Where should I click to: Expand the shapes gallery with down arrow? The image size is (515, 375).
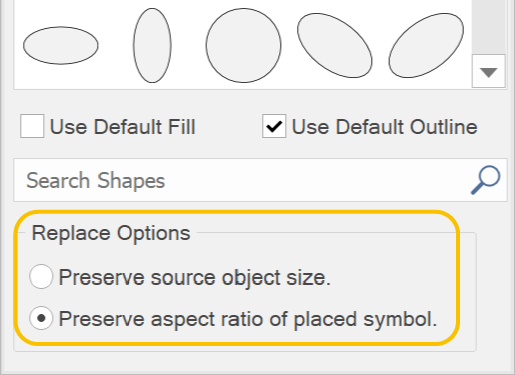489,71
